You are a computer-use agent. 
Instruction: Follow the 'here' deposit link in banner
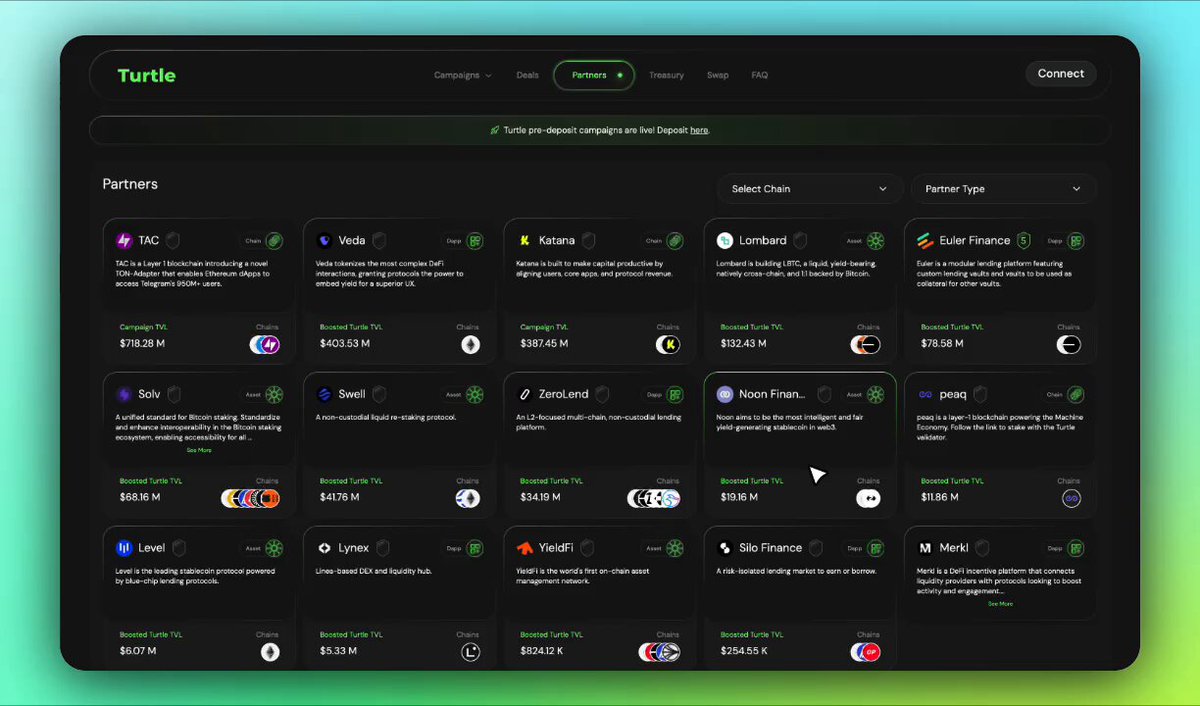699,130
